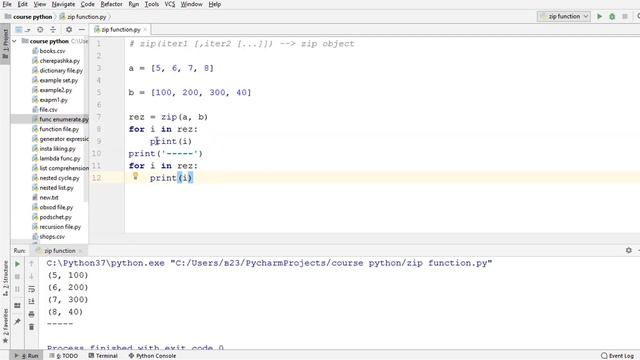Open the Help menu

click(215, 4)
